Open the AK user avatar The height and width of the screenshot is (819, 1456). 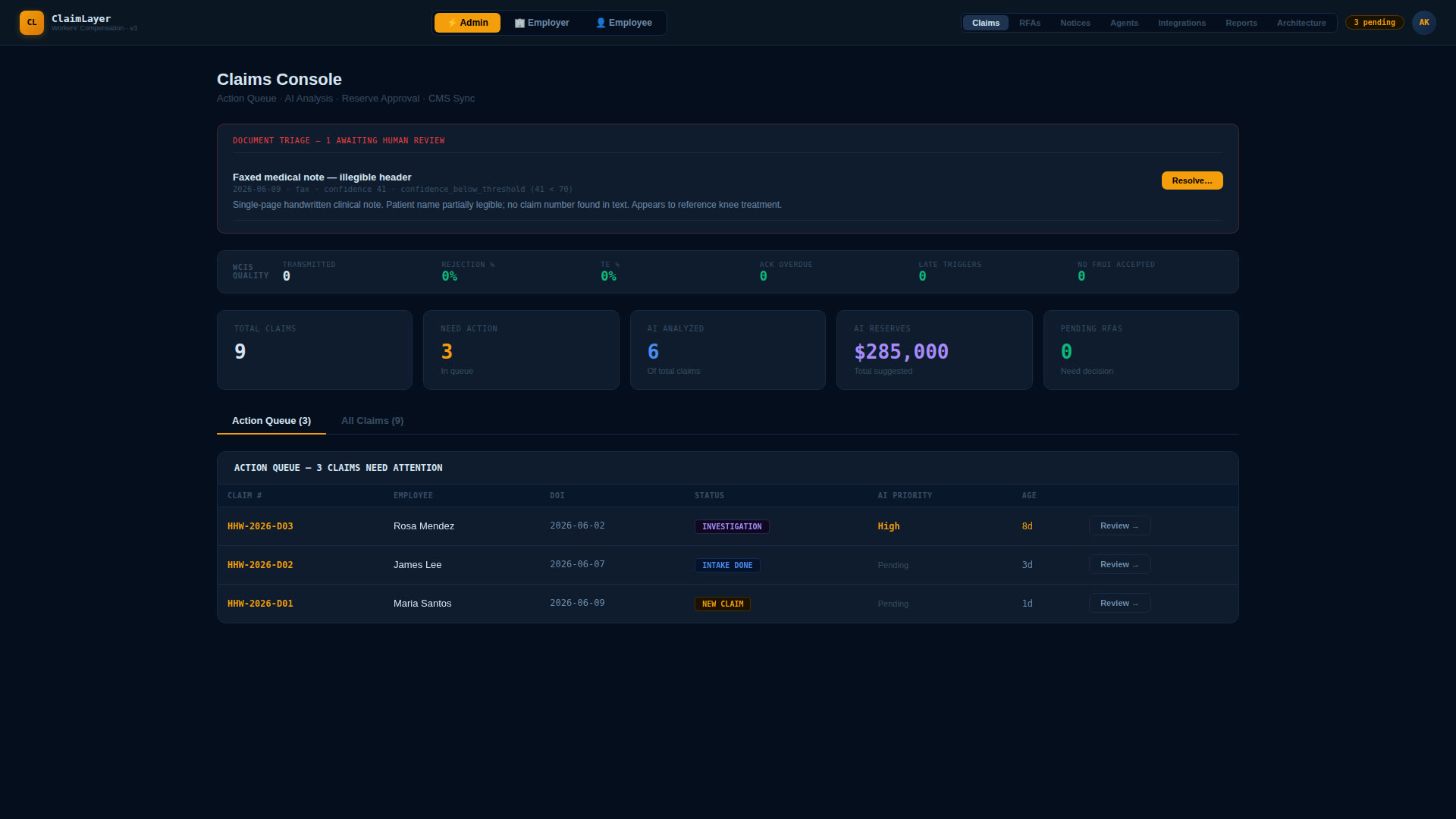tap(1423, 23)
